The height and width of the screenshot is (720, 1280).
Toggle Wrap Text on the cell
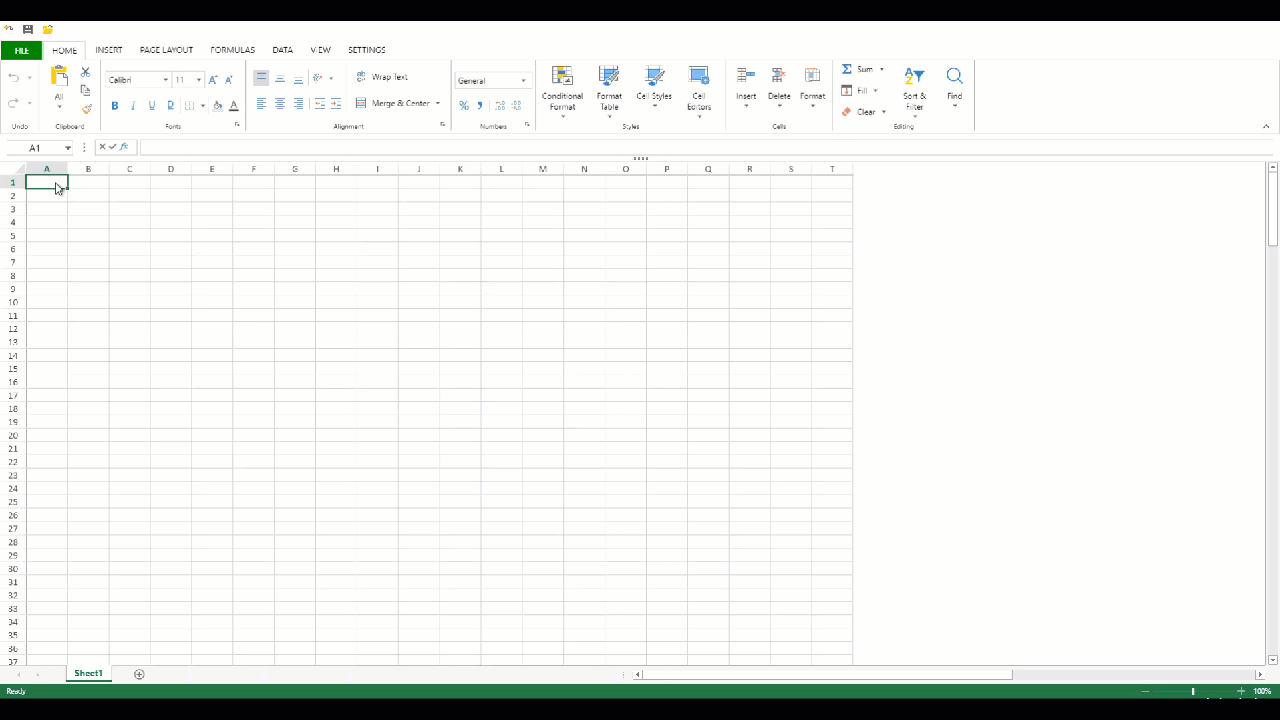pos(382,77)
